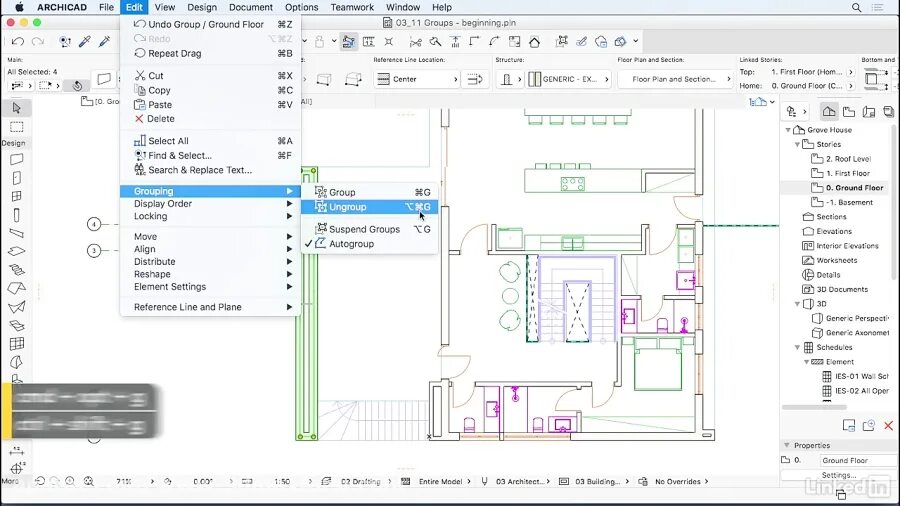Image resolution: width=900 pixels, height=506 pixels.
Task: Click the Suspend Groups icon
Action: 321,228
